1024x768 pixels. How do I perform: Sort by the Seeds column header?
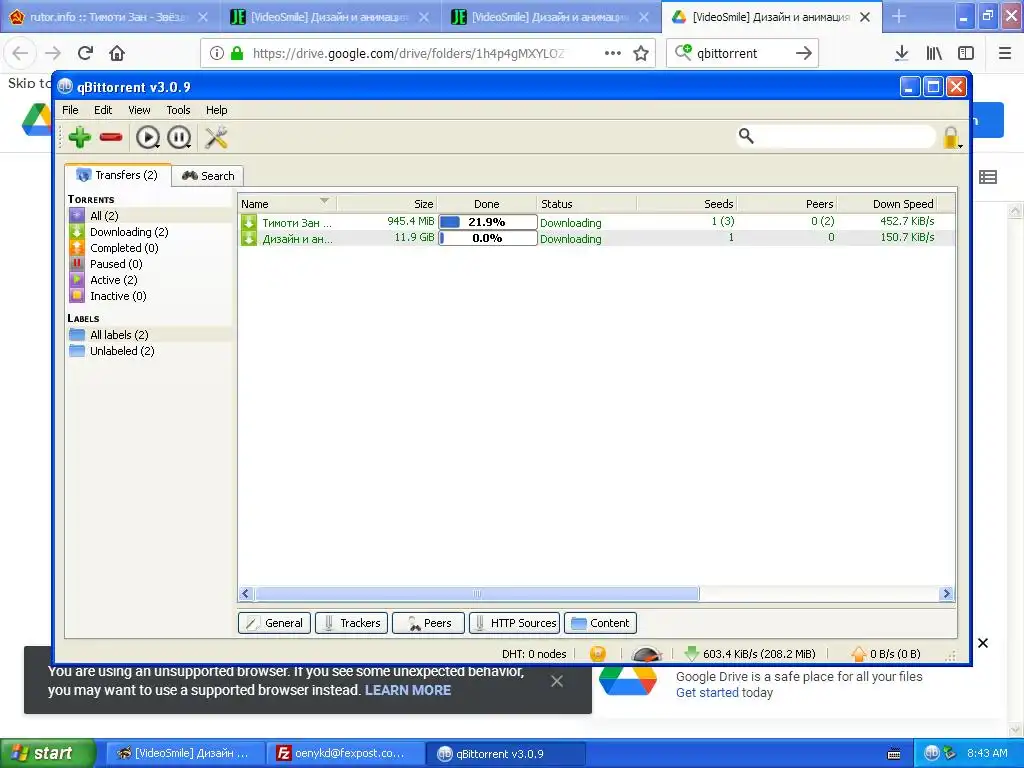click(x=686, y=204)
